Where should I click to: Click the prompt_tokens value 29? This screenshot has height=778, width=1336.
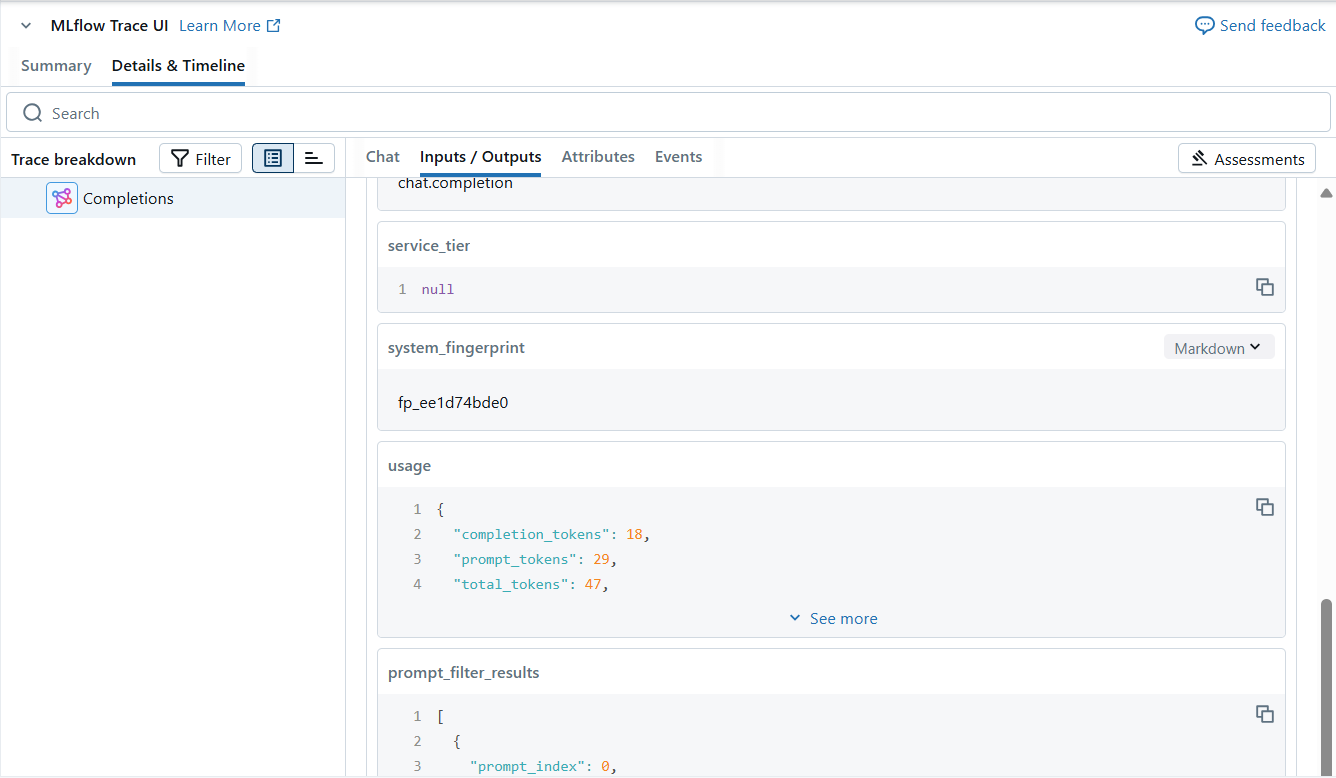pyautogui.click(x=602, y=559)
